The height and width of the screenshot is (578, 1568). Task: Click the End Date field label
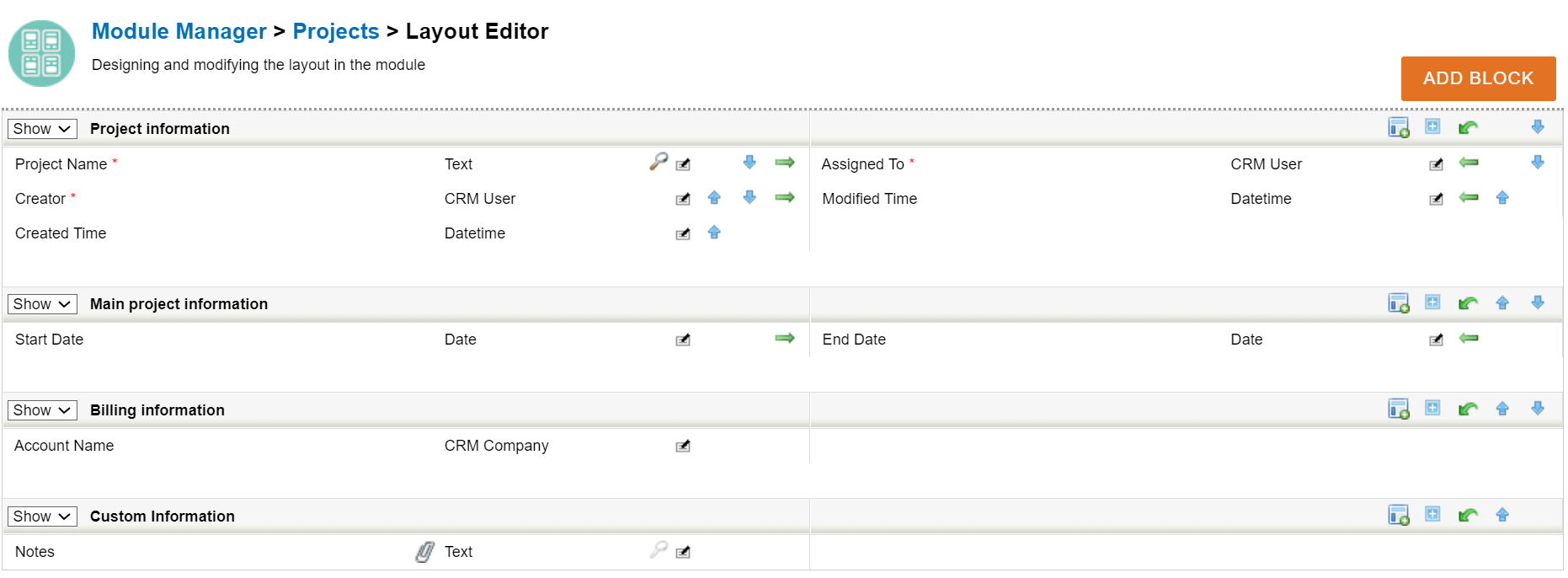tap(854, 340)
